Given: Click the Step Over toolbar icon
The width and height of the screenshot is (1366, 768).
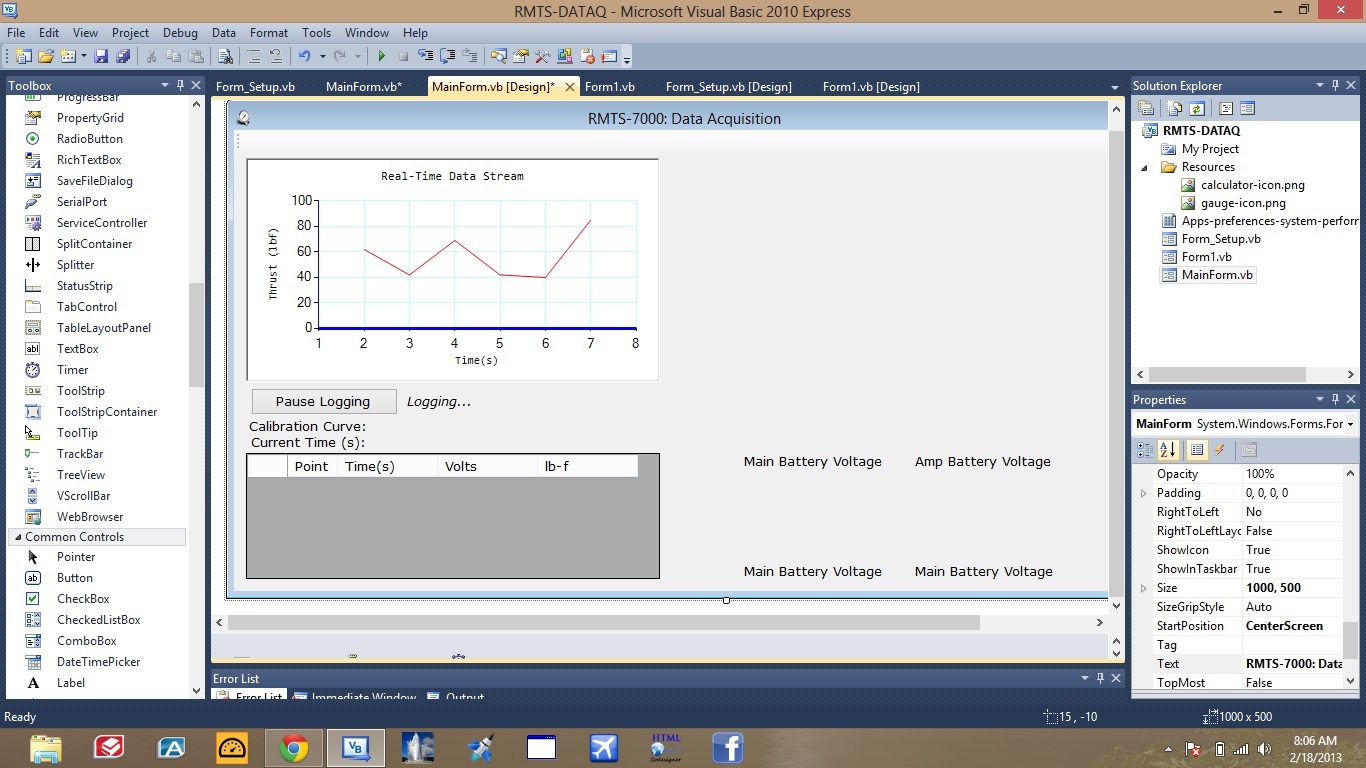Looking at the screenshot, I should (x=447, y=57).
